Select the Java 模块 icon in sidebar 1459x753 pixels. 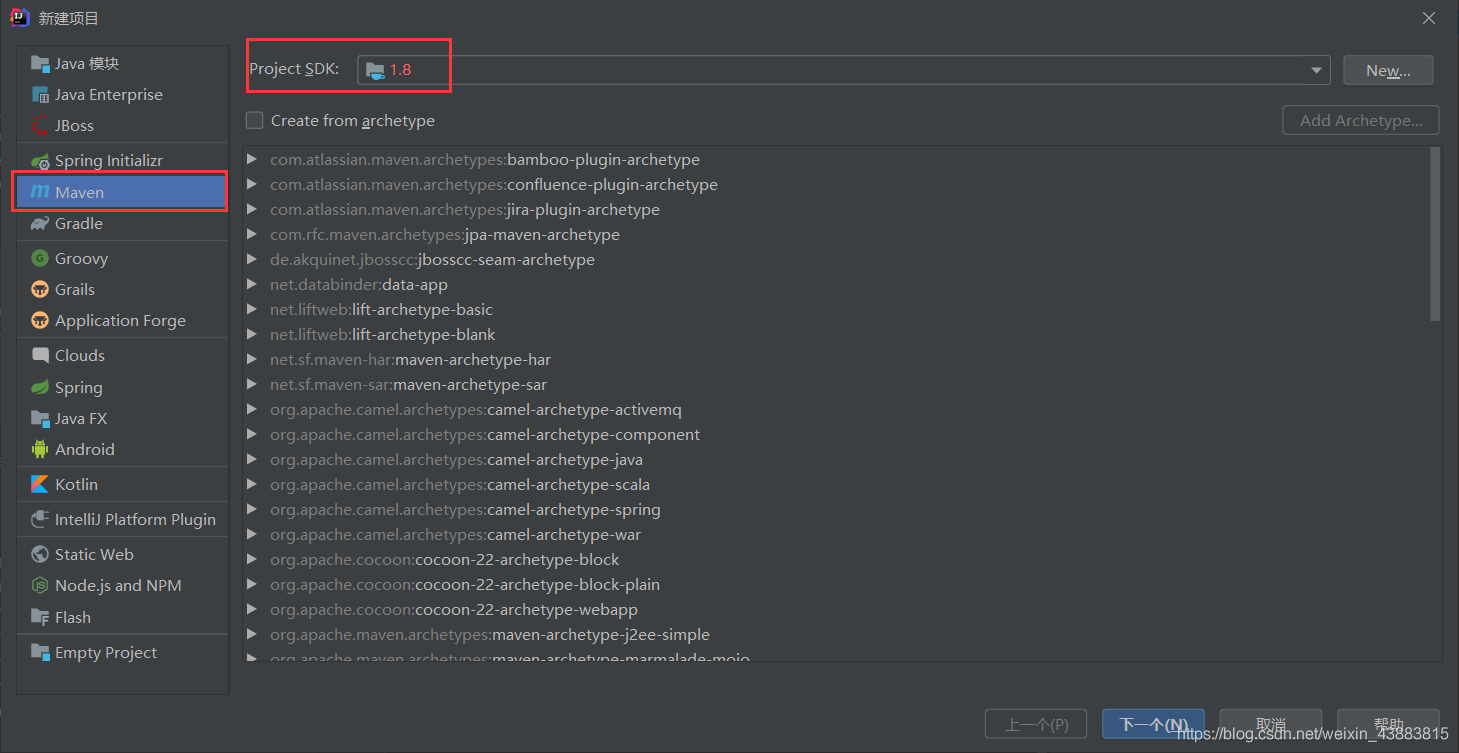pos(40,64)
